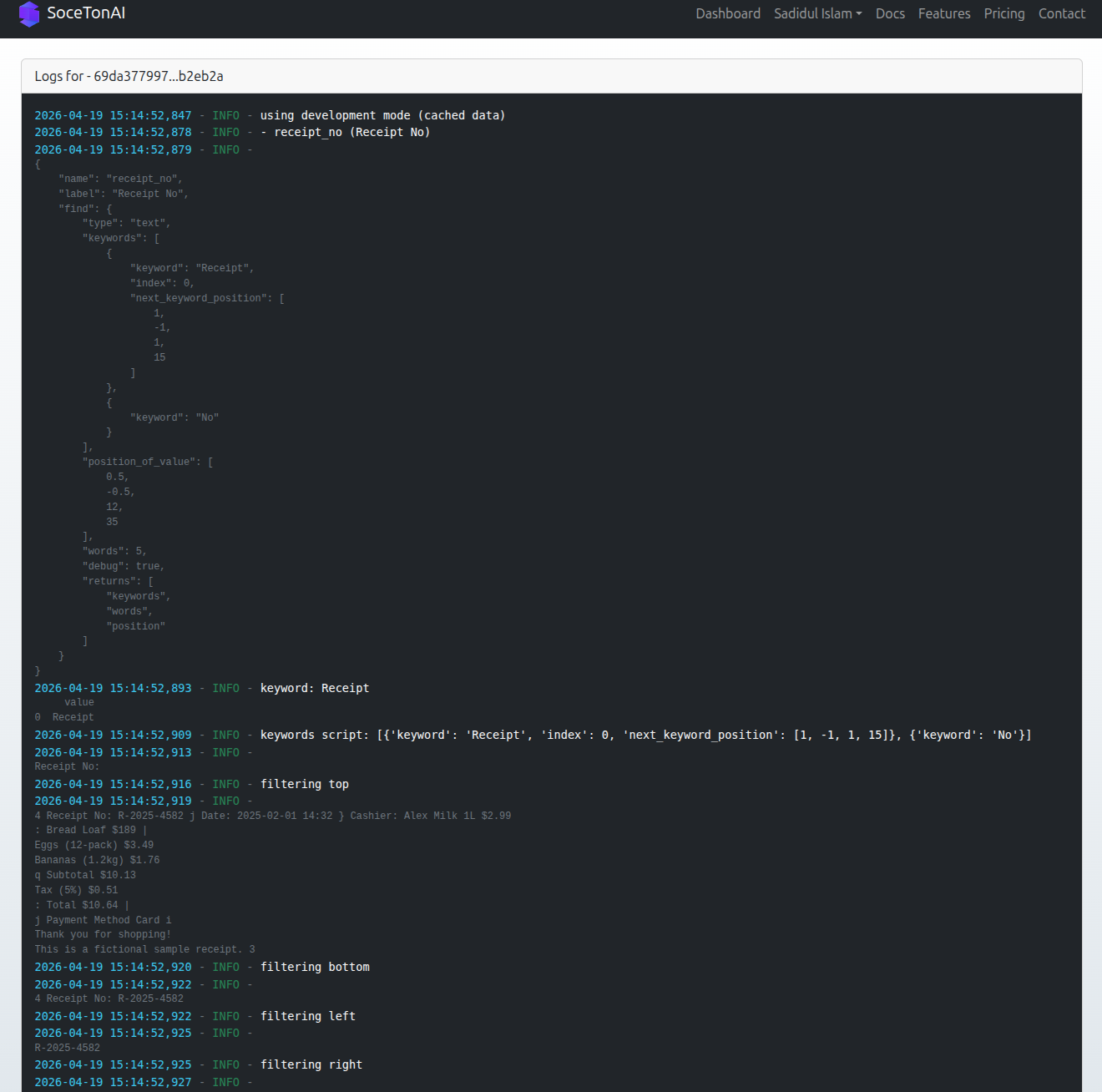This screenshot has height=1092, width=1102.
Task: Click 'This is a fictional sample receipt. 3'
Action: (x=145, y=949)
